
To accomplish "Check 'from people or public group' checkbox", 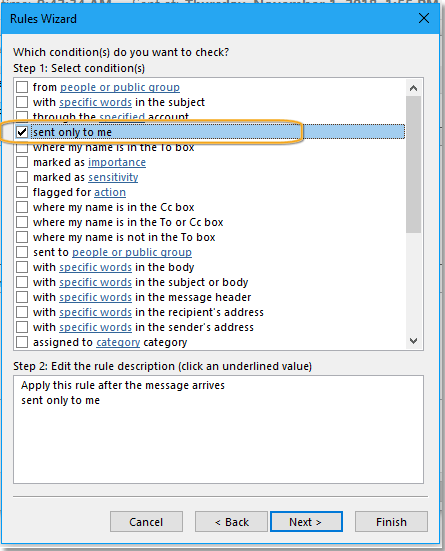I will [22, 87].
